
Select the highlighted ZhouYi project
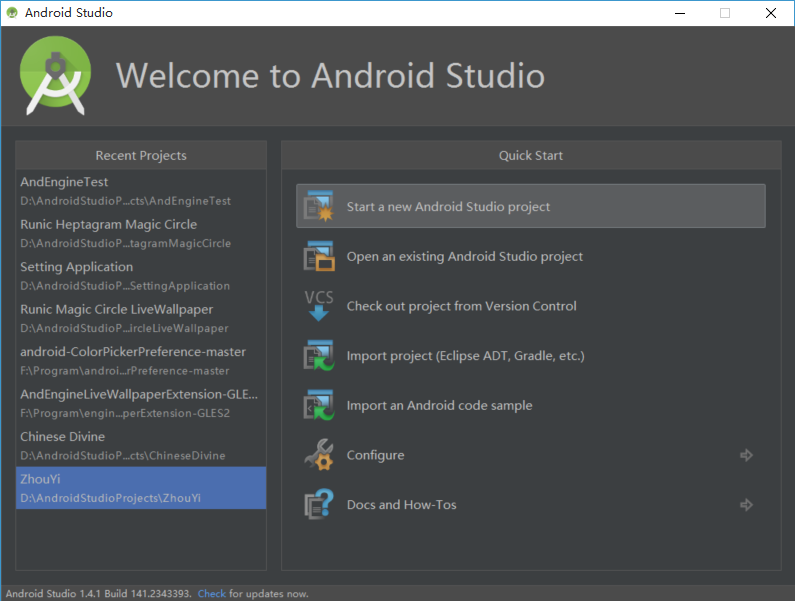pos(141,488)
